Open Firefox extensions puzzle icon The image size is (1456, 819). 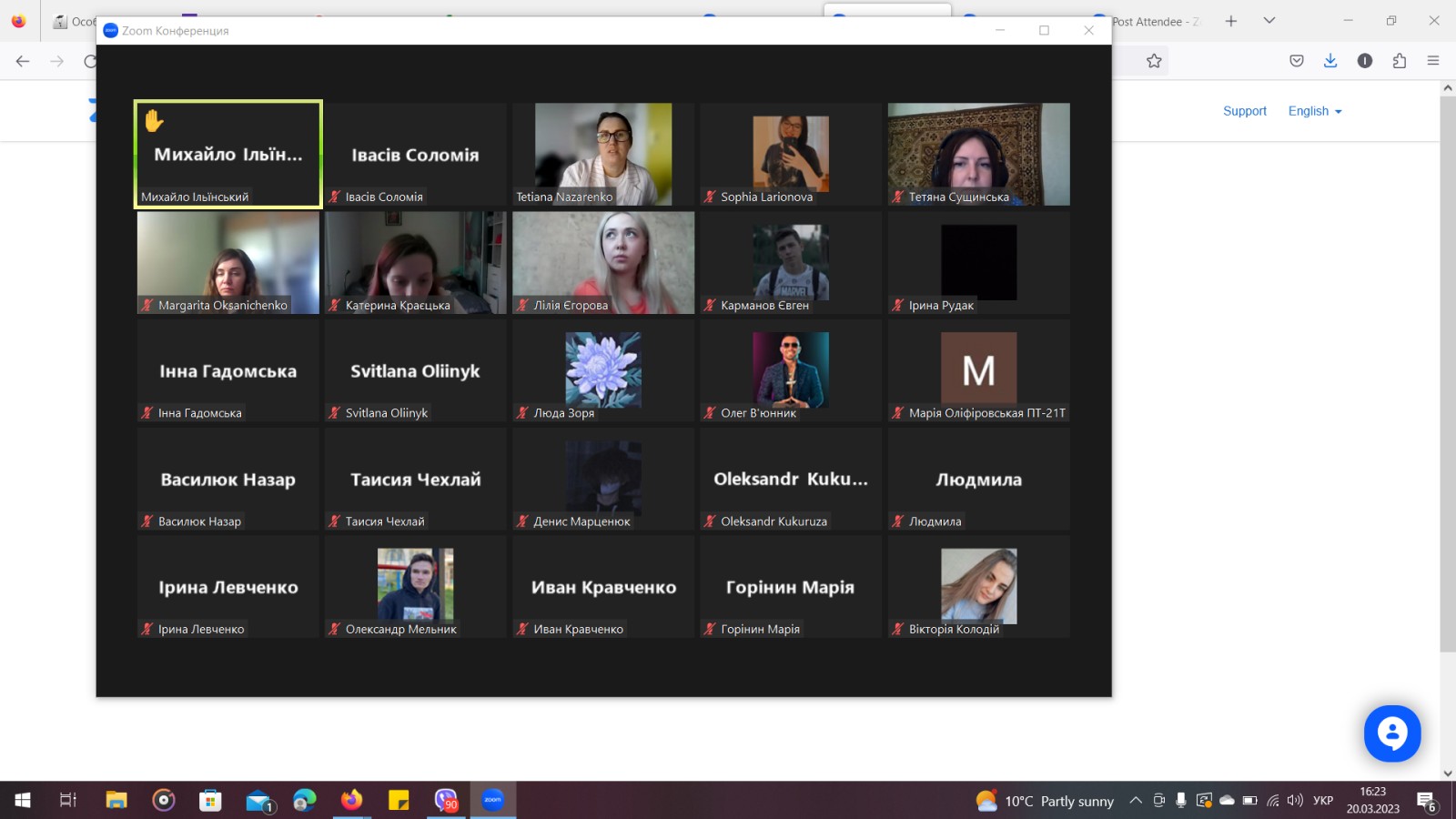click(x=1400, y=61)
